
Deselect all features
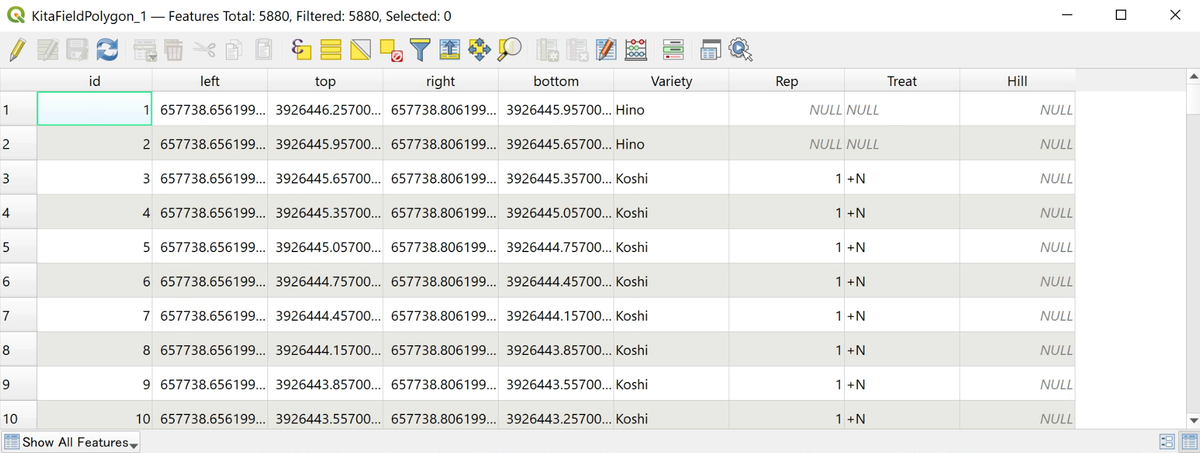[x=391, y=49]
